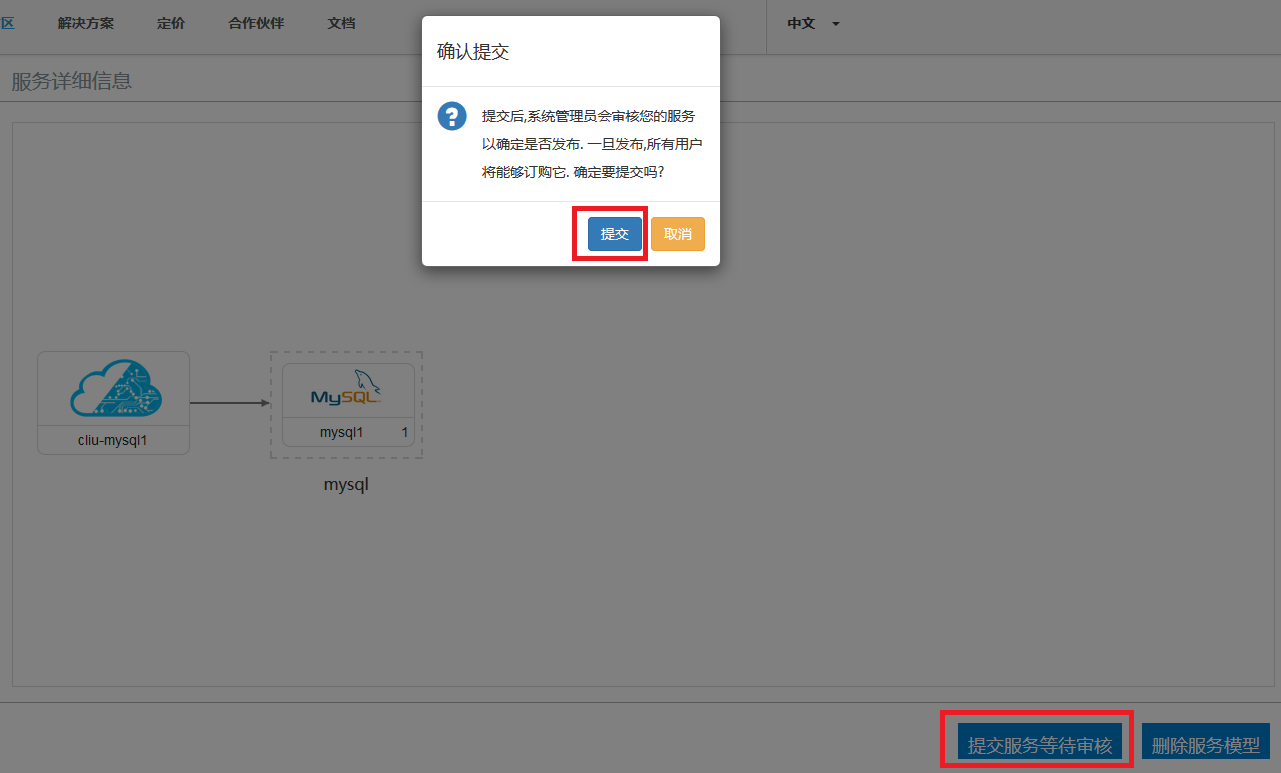
Task: Open the 定价 menu item
Action: [171, 23]
